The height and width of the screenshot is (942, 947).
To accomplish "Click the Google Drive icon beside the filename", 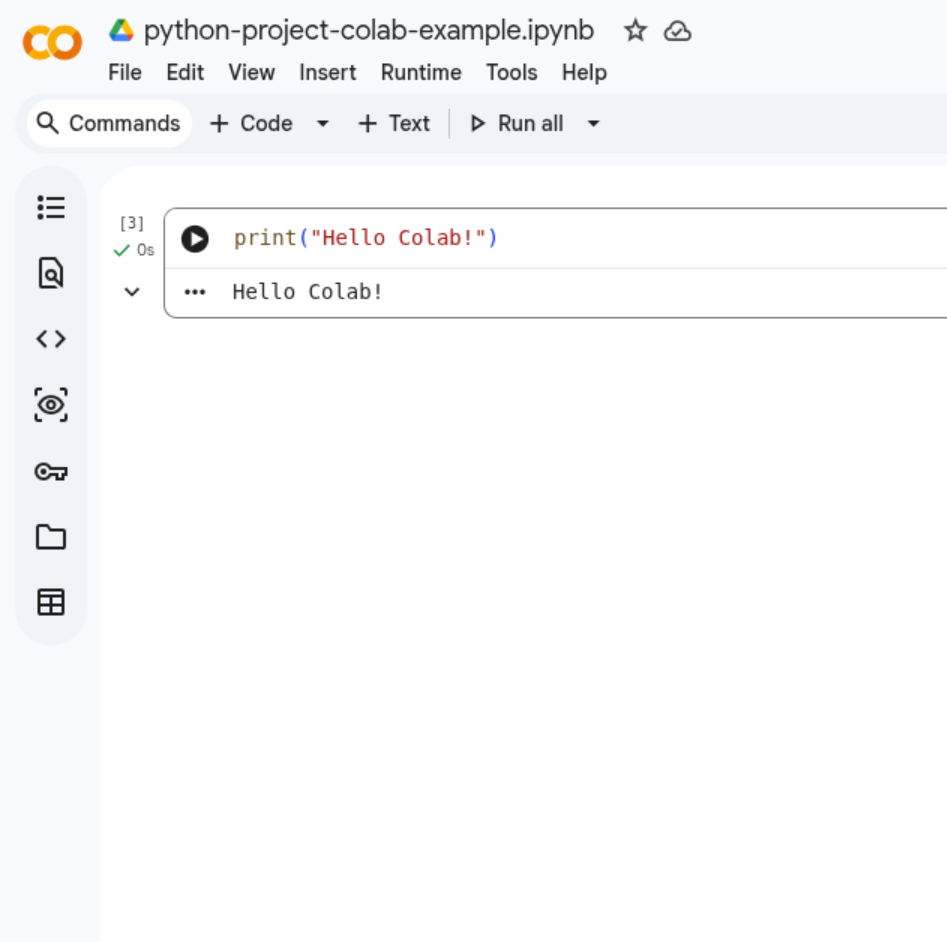I will pyautogui.click(x=121, y=30).
